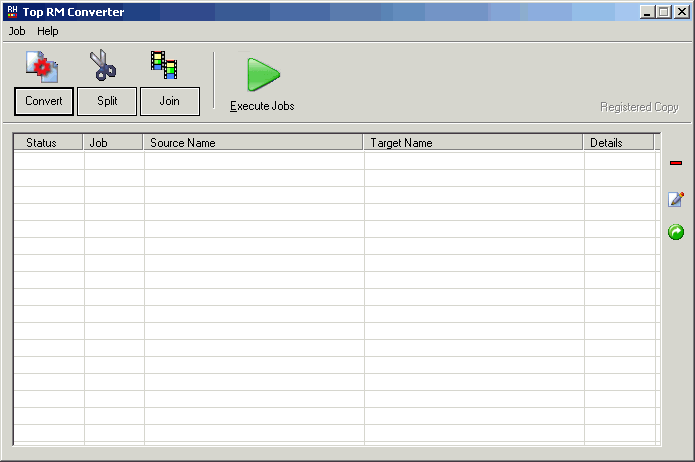Click the Join film strips icon
Viewport: 695px width, 462px height.
[x=164, y=65]
